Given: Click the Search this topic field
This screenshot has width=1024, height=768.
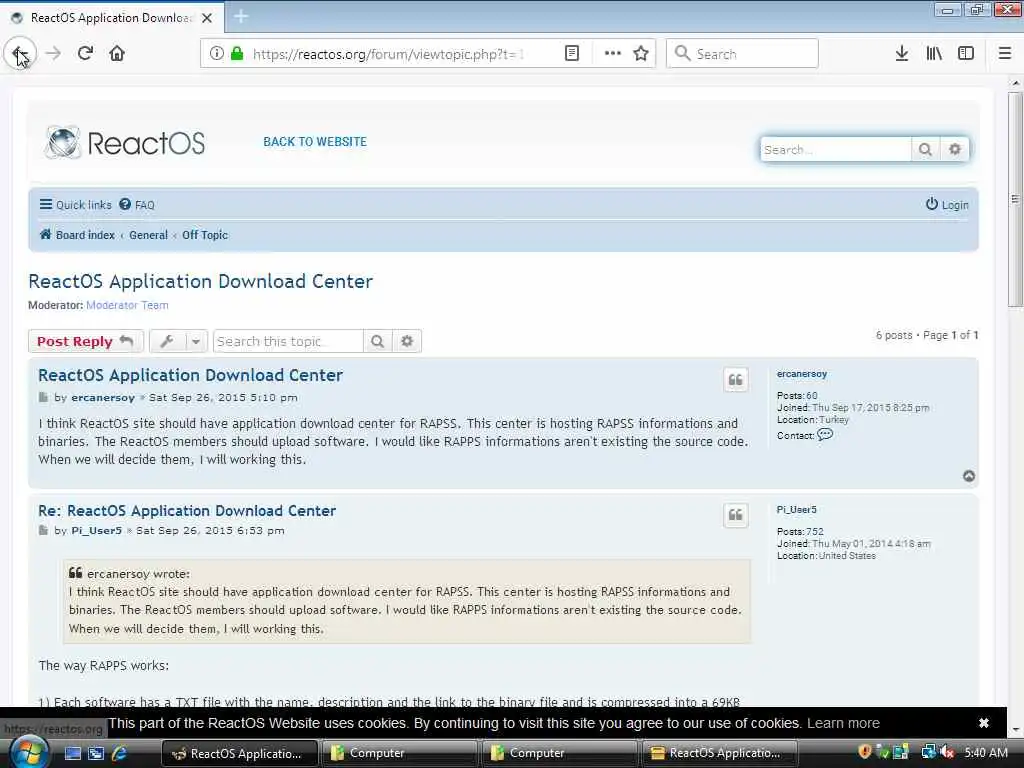Looking at the screenshot, I should pyautogui.click(x=288, y=341).
